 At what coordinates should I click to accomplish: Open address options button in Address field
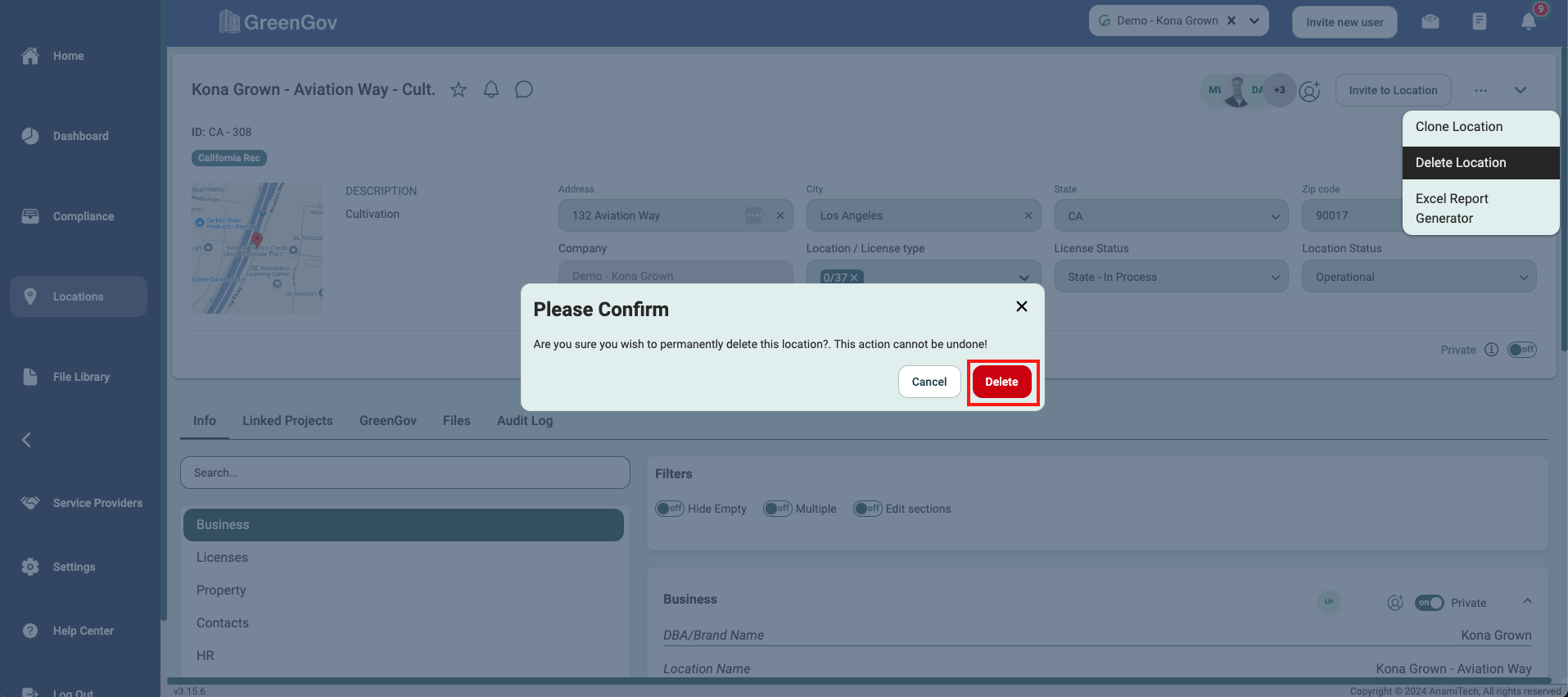click(x=754, y=215)
